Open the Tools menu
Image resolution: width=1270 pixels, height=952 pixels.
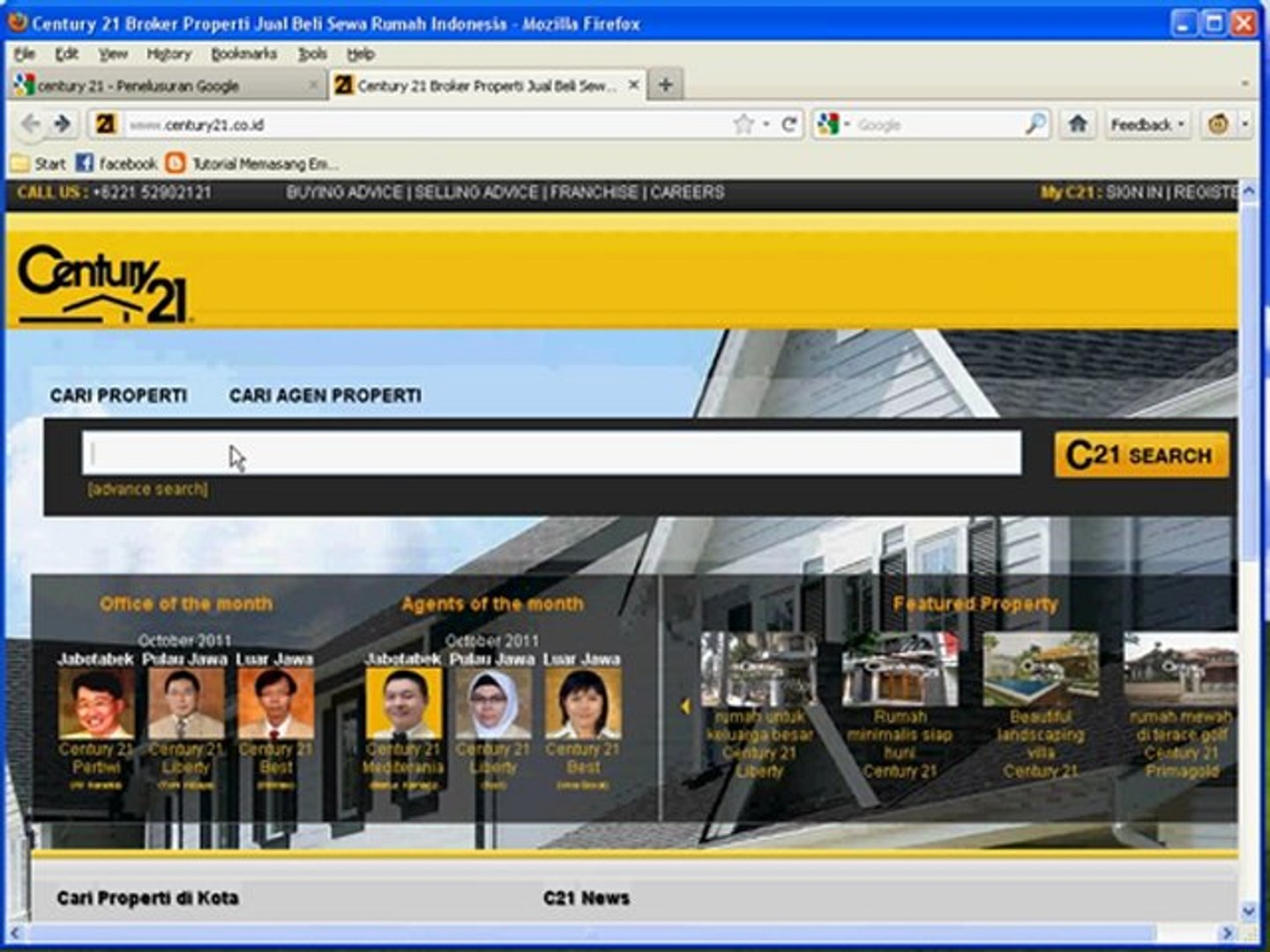pyautogui.click(x=312, y=54)
